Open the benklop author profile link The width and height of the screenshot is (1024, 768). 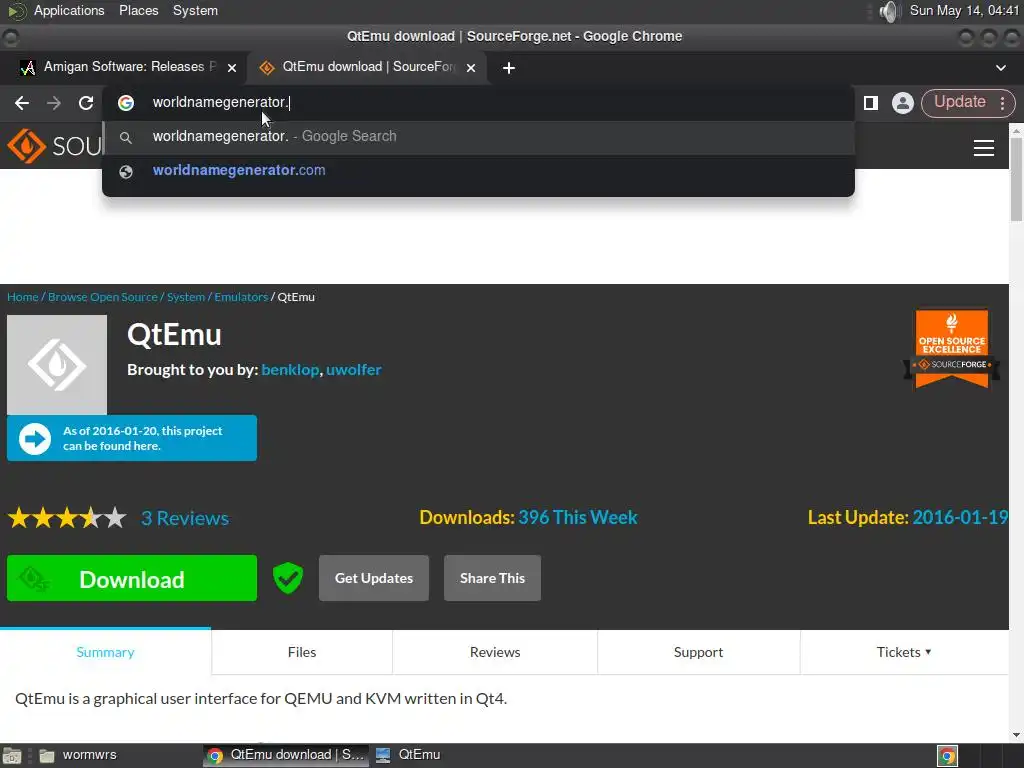coord(290,370)
